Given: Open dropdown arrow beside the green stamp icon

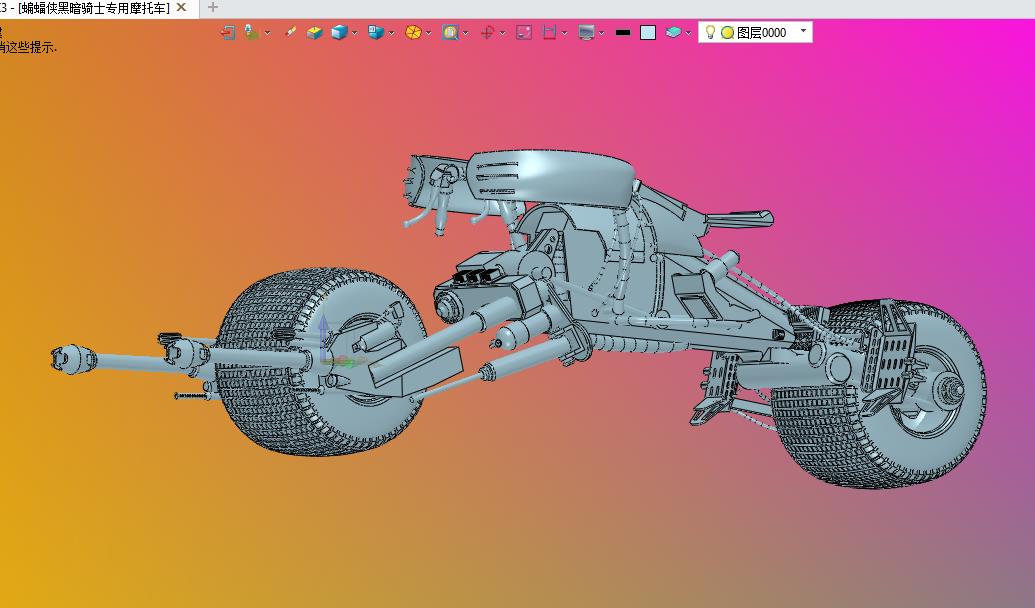Looking at the screenshot, I should click(267, 32).
